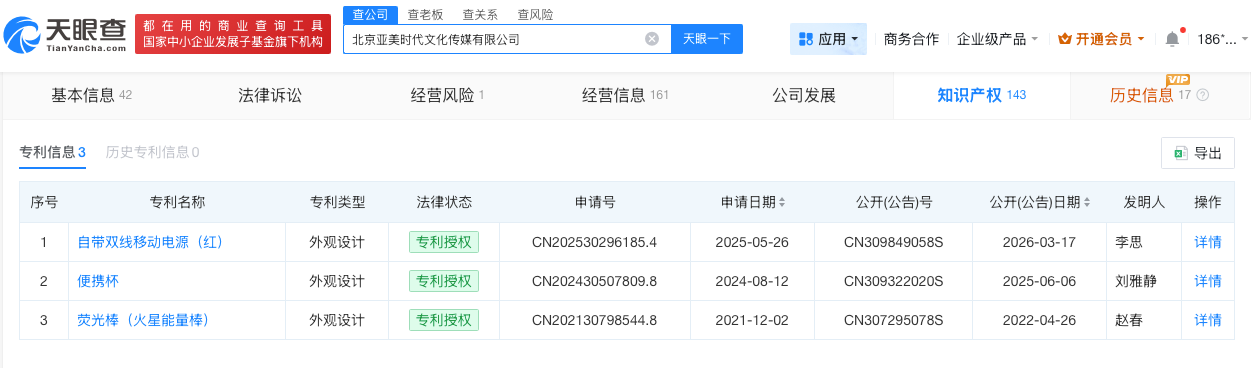Screen dimensions: 1251x368
Task: Clear the search box with the X icon
Action: (652, 39)
